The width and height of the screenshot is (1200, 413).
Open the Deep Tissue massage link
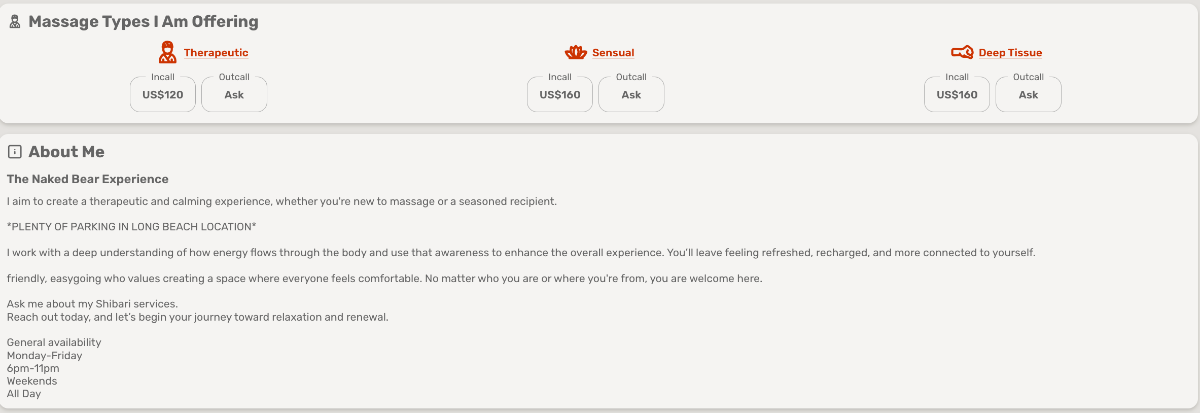click(1010, 53)
